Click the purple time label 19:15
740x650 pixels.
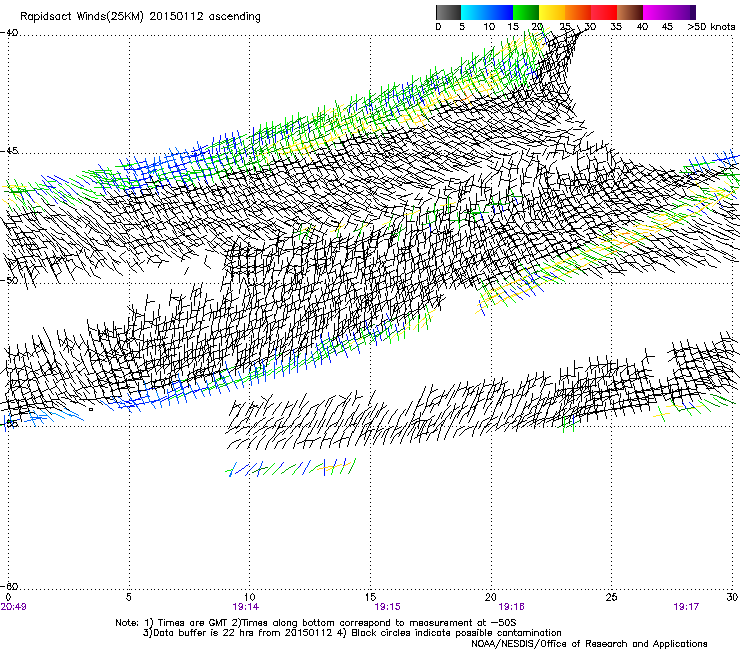click(x=387, y=607)
